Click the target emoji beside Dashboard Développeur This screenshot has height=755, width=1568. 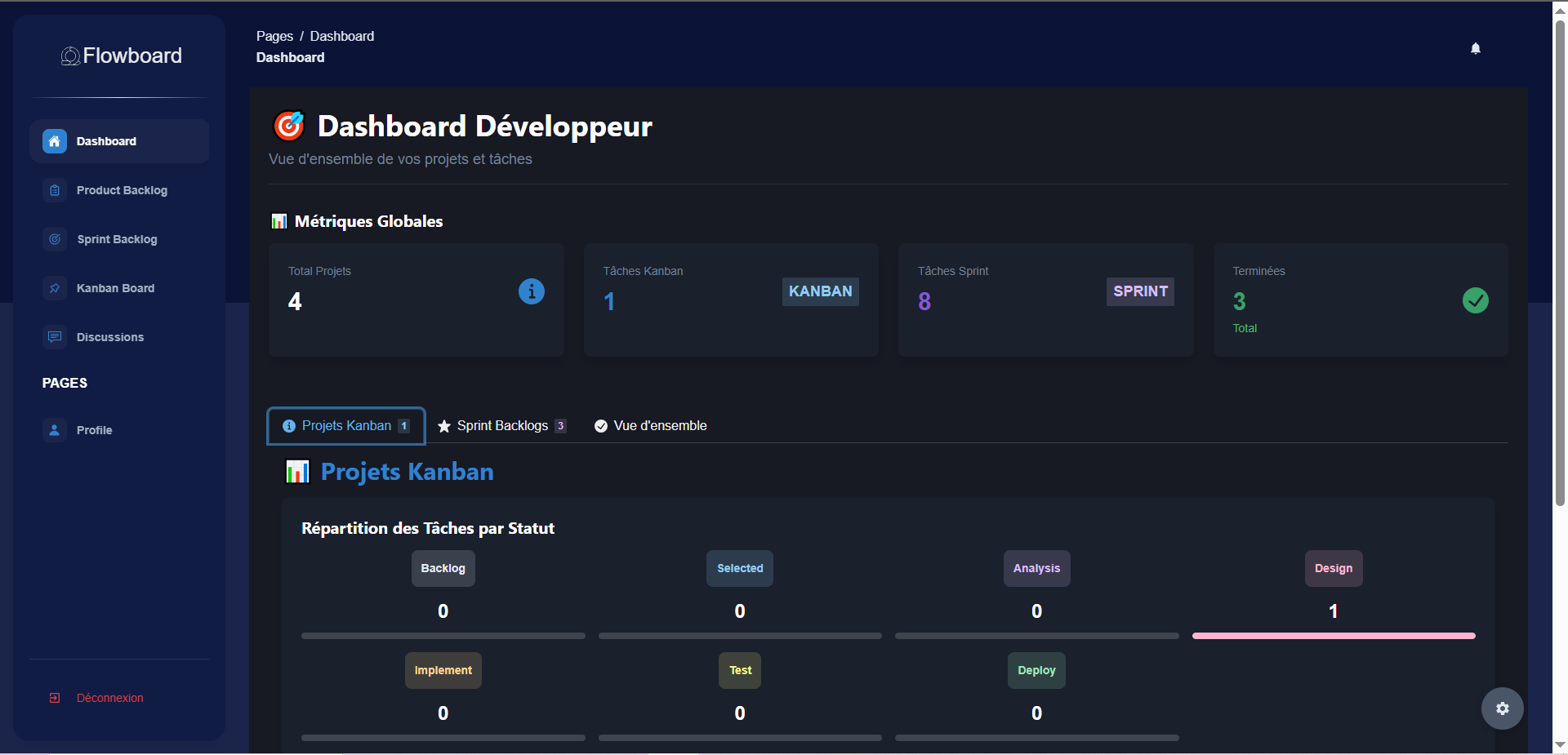pos(288,126)
